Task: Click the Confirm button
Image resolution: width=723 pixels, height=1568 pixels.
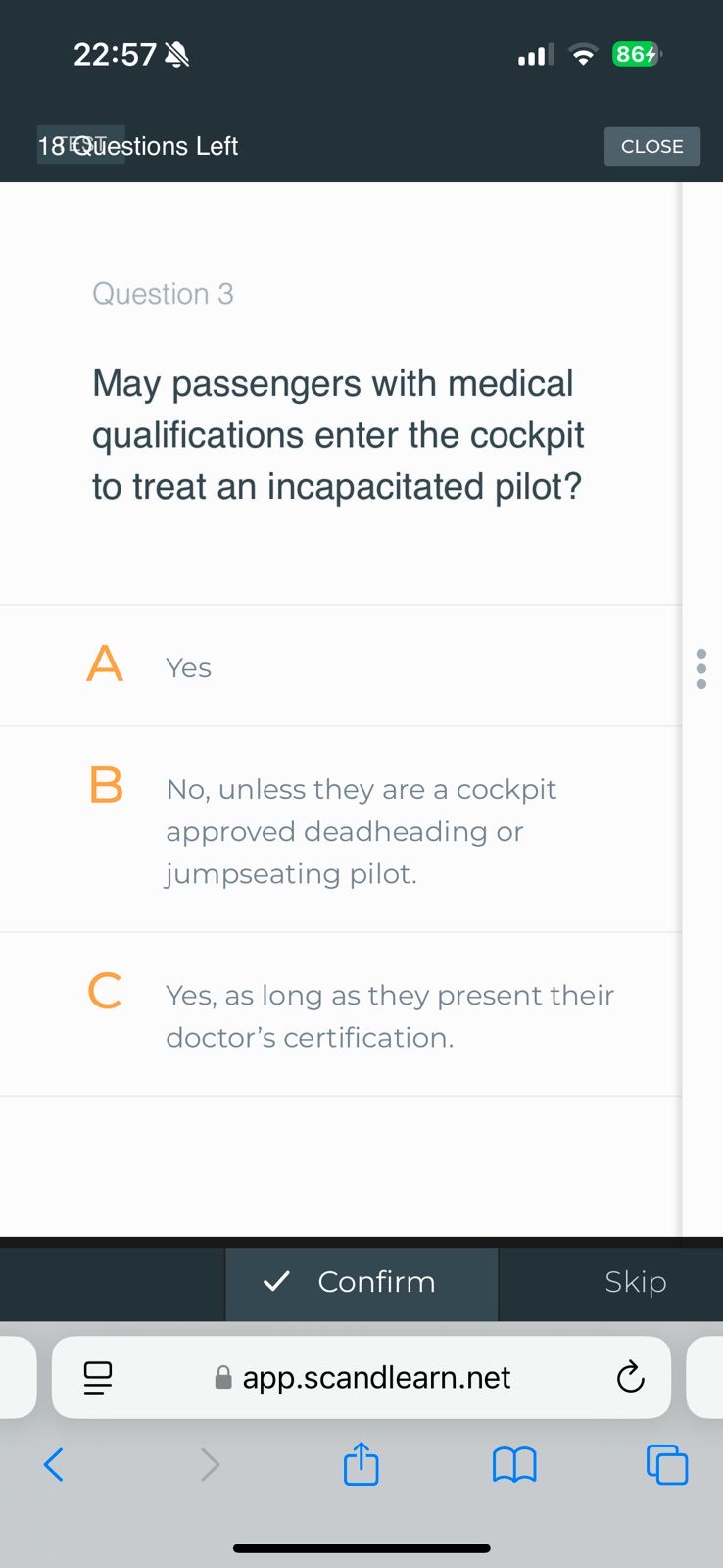Action: tap(361, 1282)
